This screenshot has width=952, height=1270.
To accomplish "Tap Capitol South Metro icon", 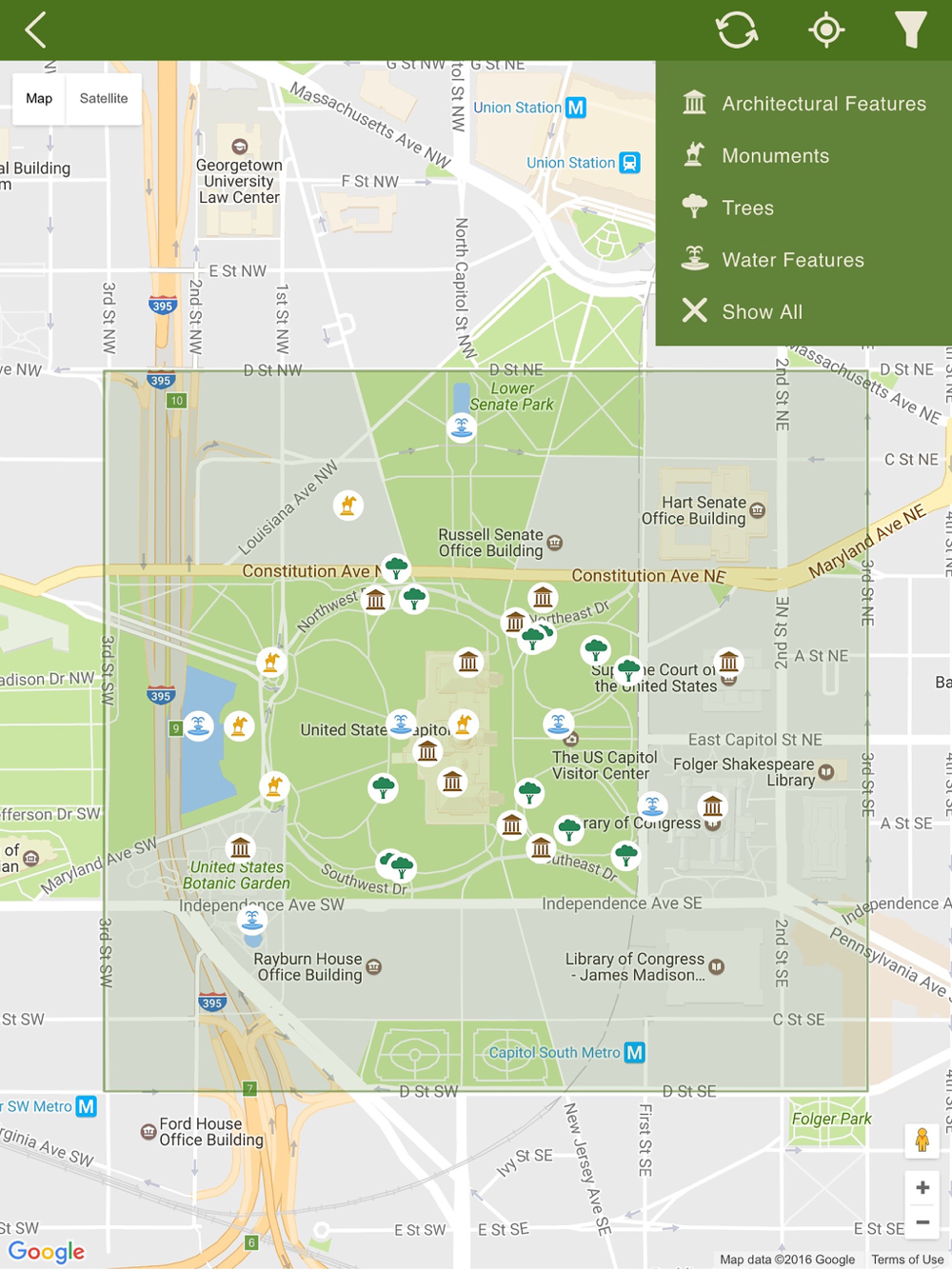I will (635, 1053).
